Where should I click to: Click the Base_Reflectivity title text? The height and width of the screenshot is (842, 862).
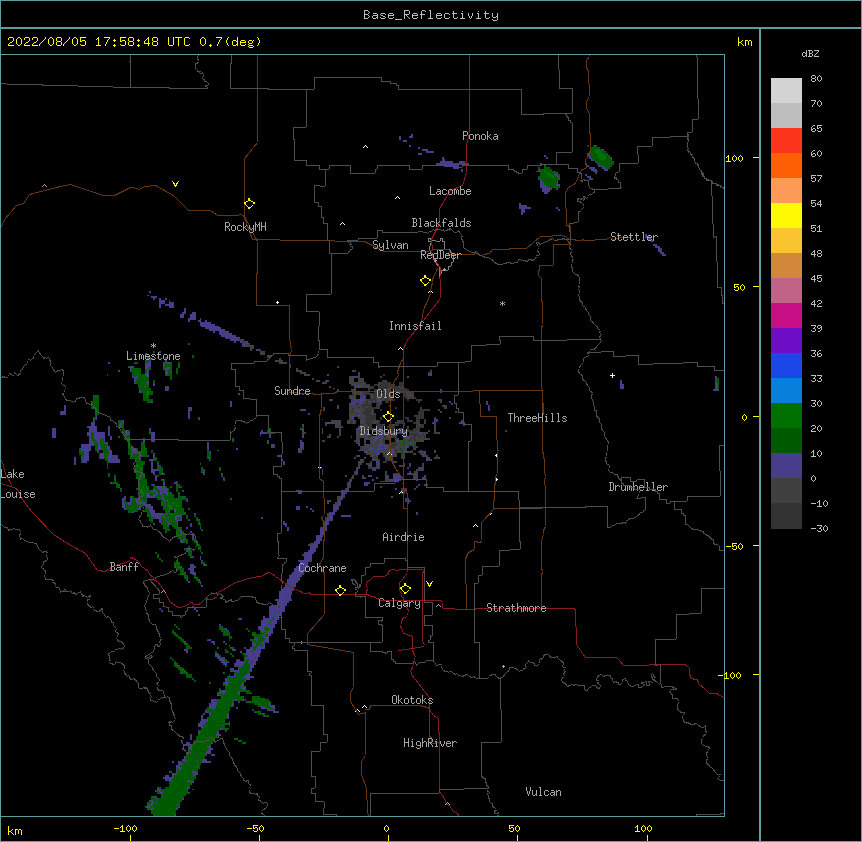431,15
